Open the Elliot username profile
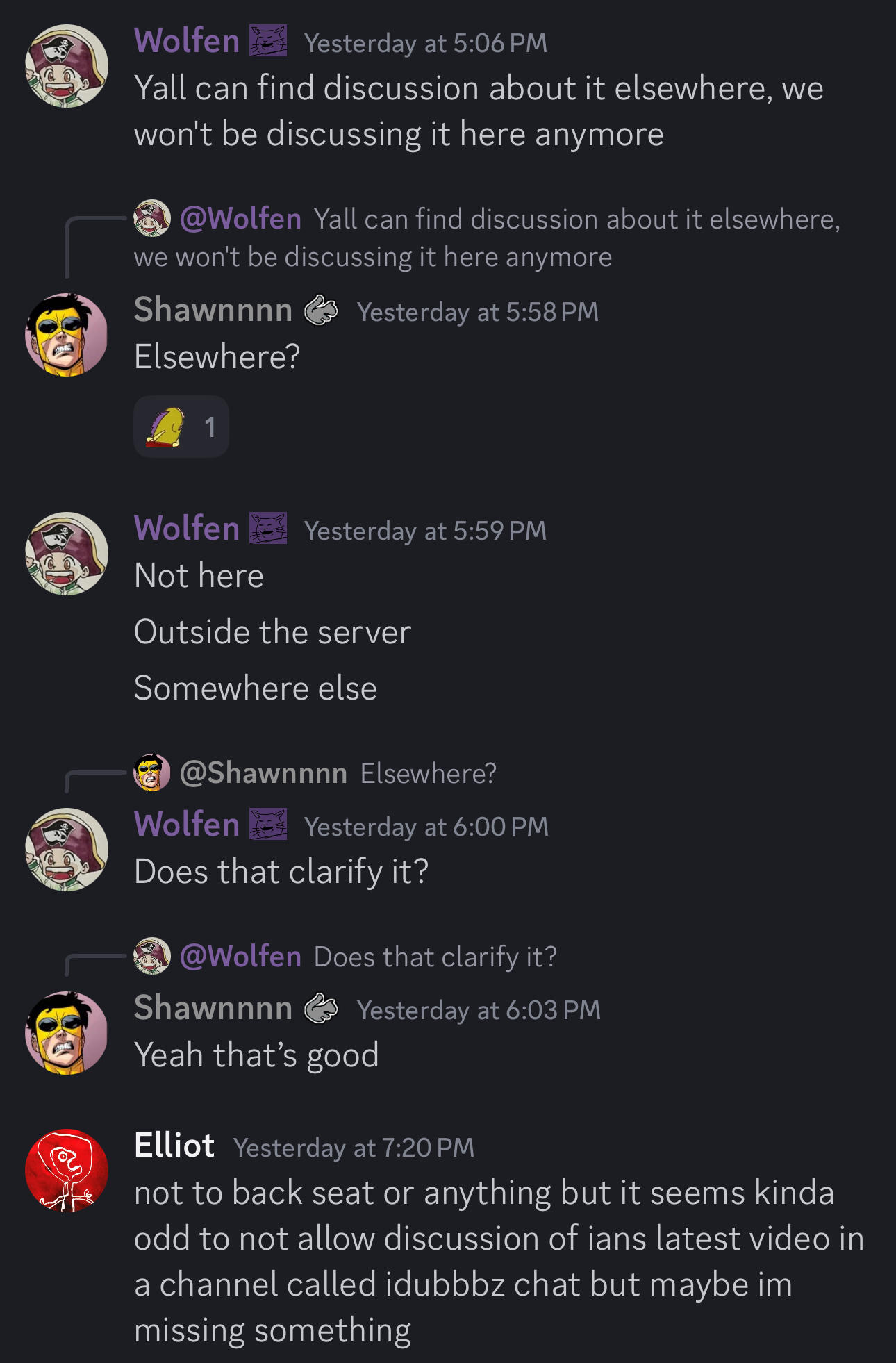The image size is (896, 1363). click(x=174, y=1145)
